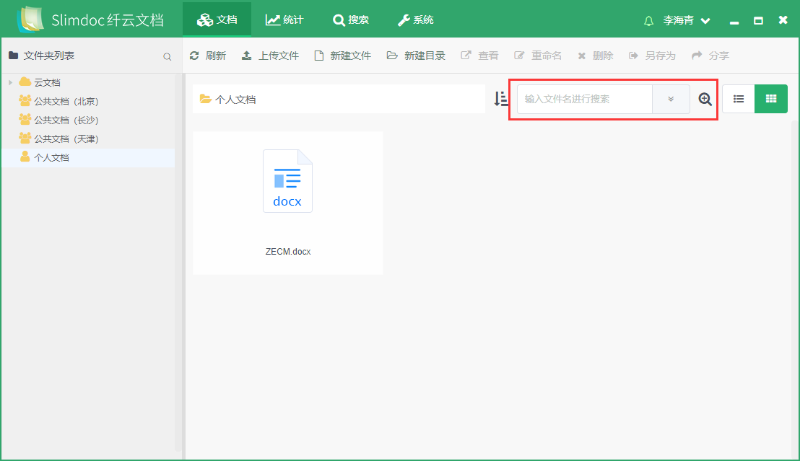Click the magnifier search icon beside the filename box
This screenshot has height=461, width=800.
point(705,99)
